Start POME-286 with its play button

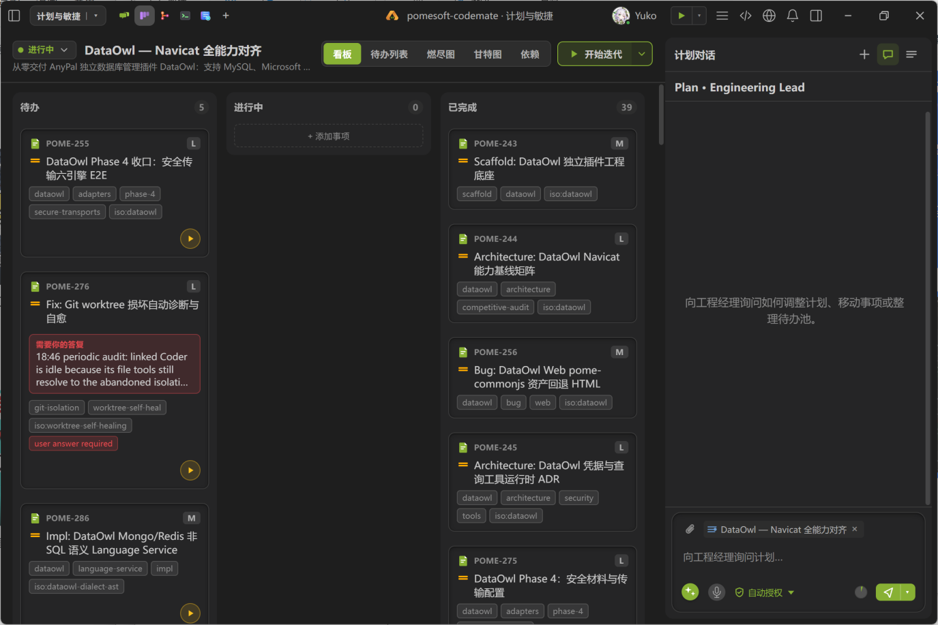click(x=190, y=613)
